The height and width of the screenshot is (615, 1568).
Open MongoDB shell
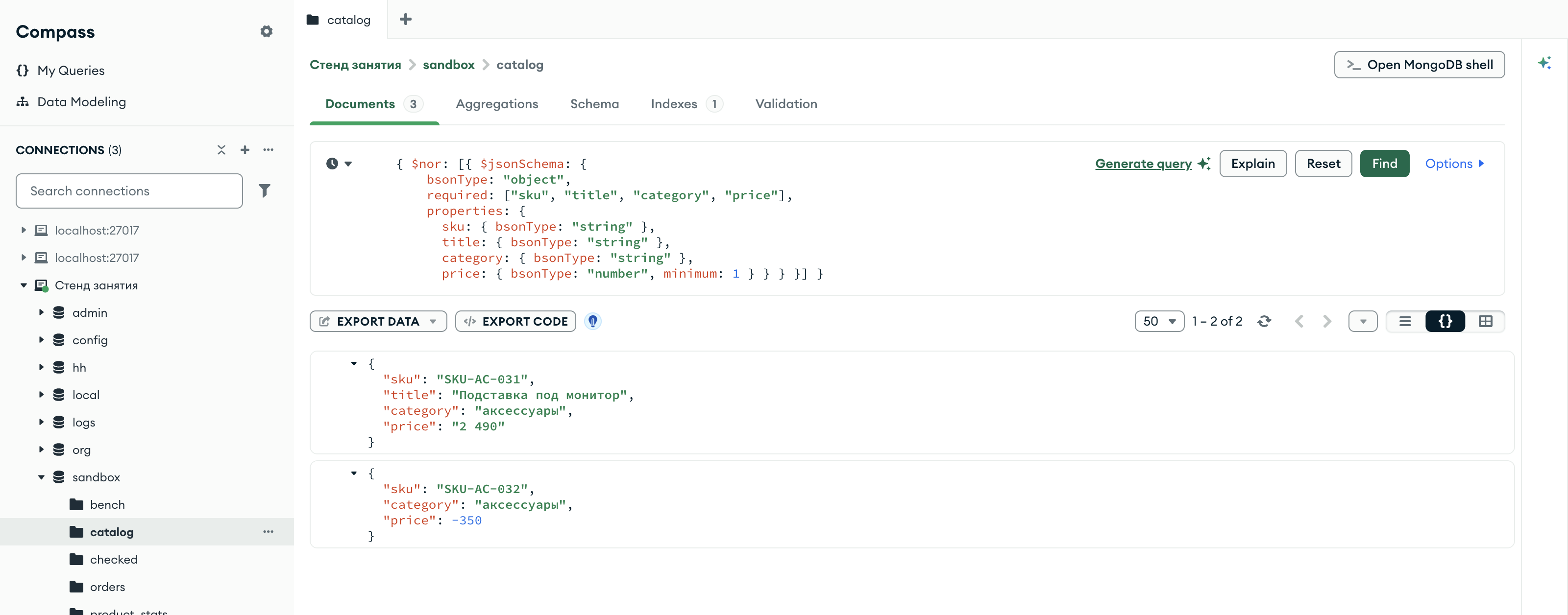click(x=1419, y=65)
